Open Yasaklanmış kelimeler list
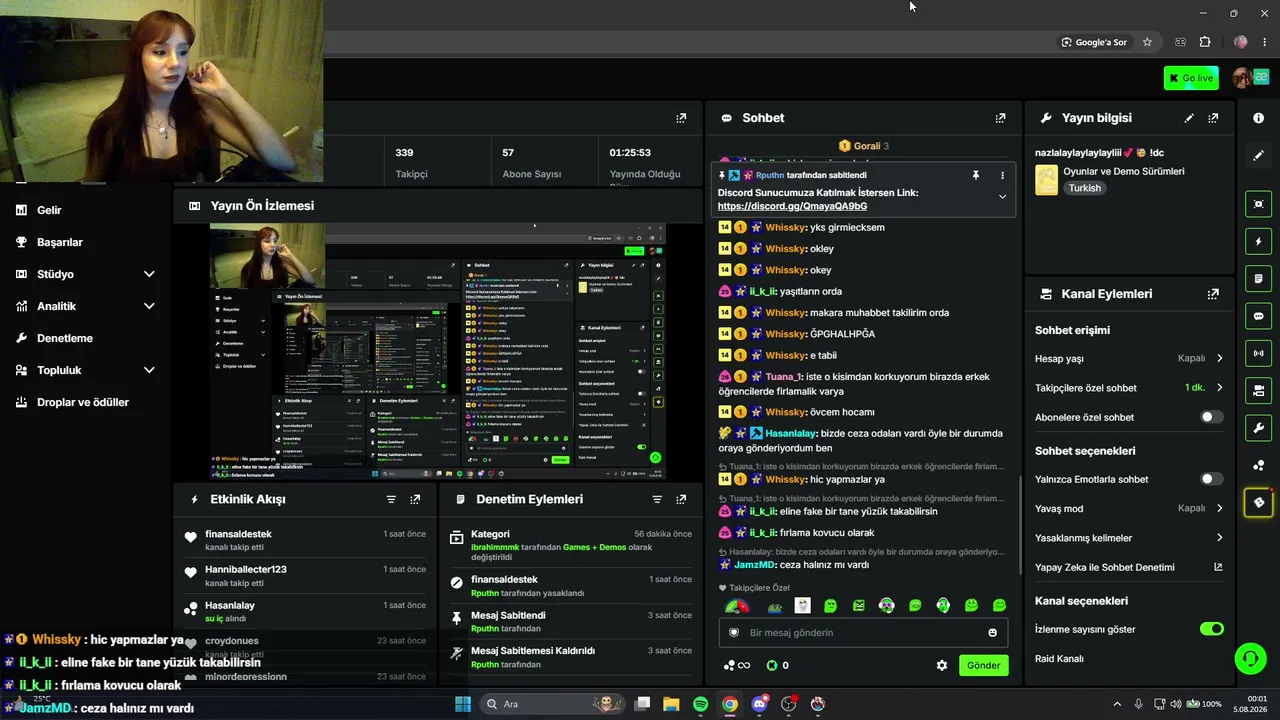The width and height of the screenshot is (1280, 720). (x=1129, y=538)
